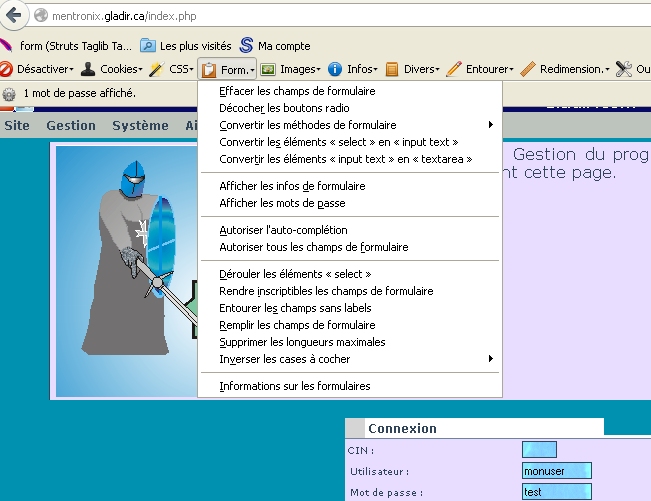Choose Convertir select en input text
The width and height of the screenshot is (651, 501).
pos(350,142)
